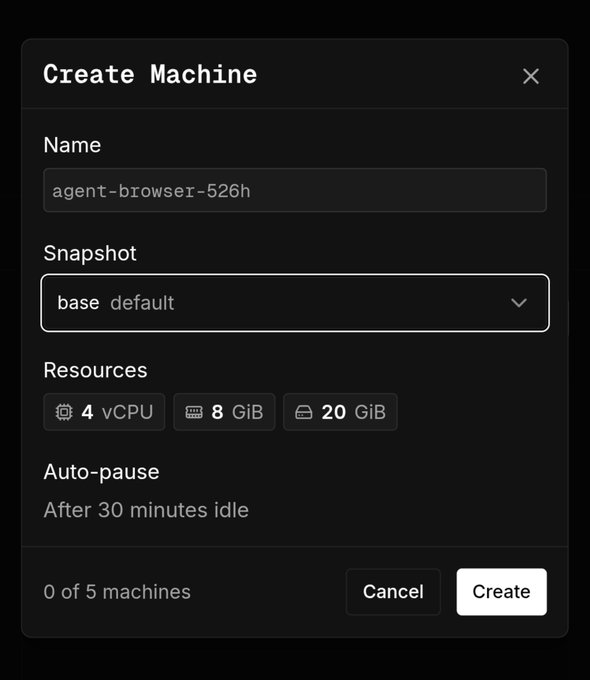Click the Name input field
Viewport: 590px width, 680px height.
(x=295, y=190)
